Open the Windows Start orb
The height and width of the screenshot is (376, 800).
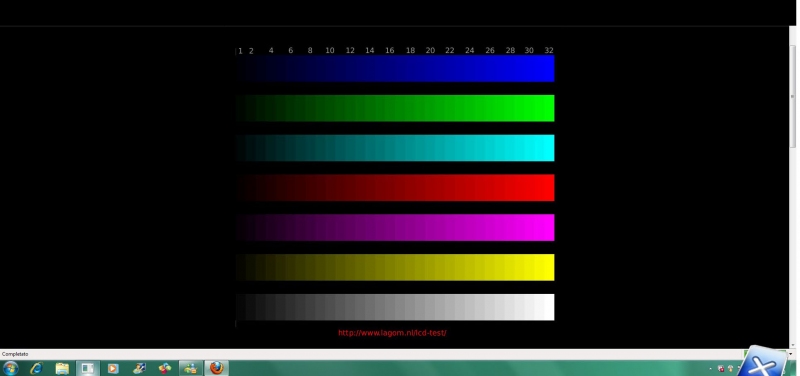(x=10, y=368)
